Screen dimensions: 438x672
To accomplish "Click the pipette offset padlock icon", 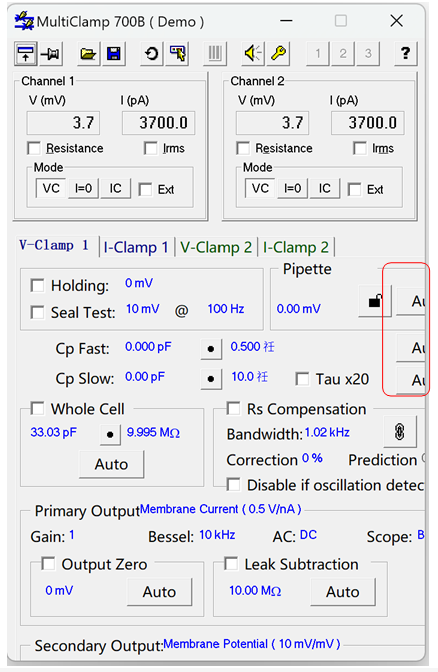I will [x=375, y=302].
